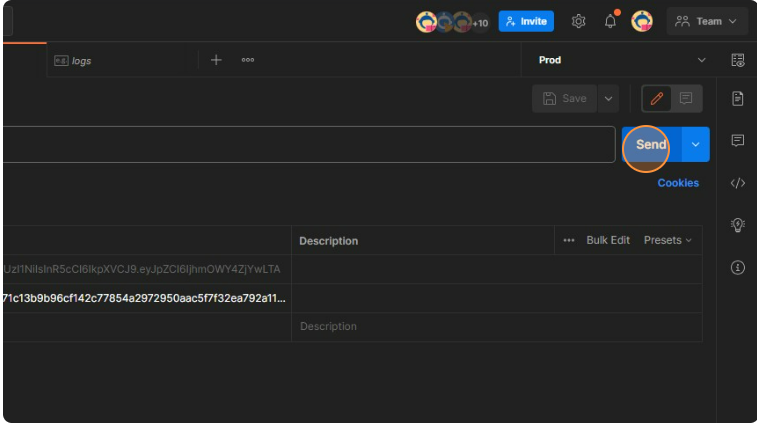
Task: Click the Send button
Action: tap(651, 145)
